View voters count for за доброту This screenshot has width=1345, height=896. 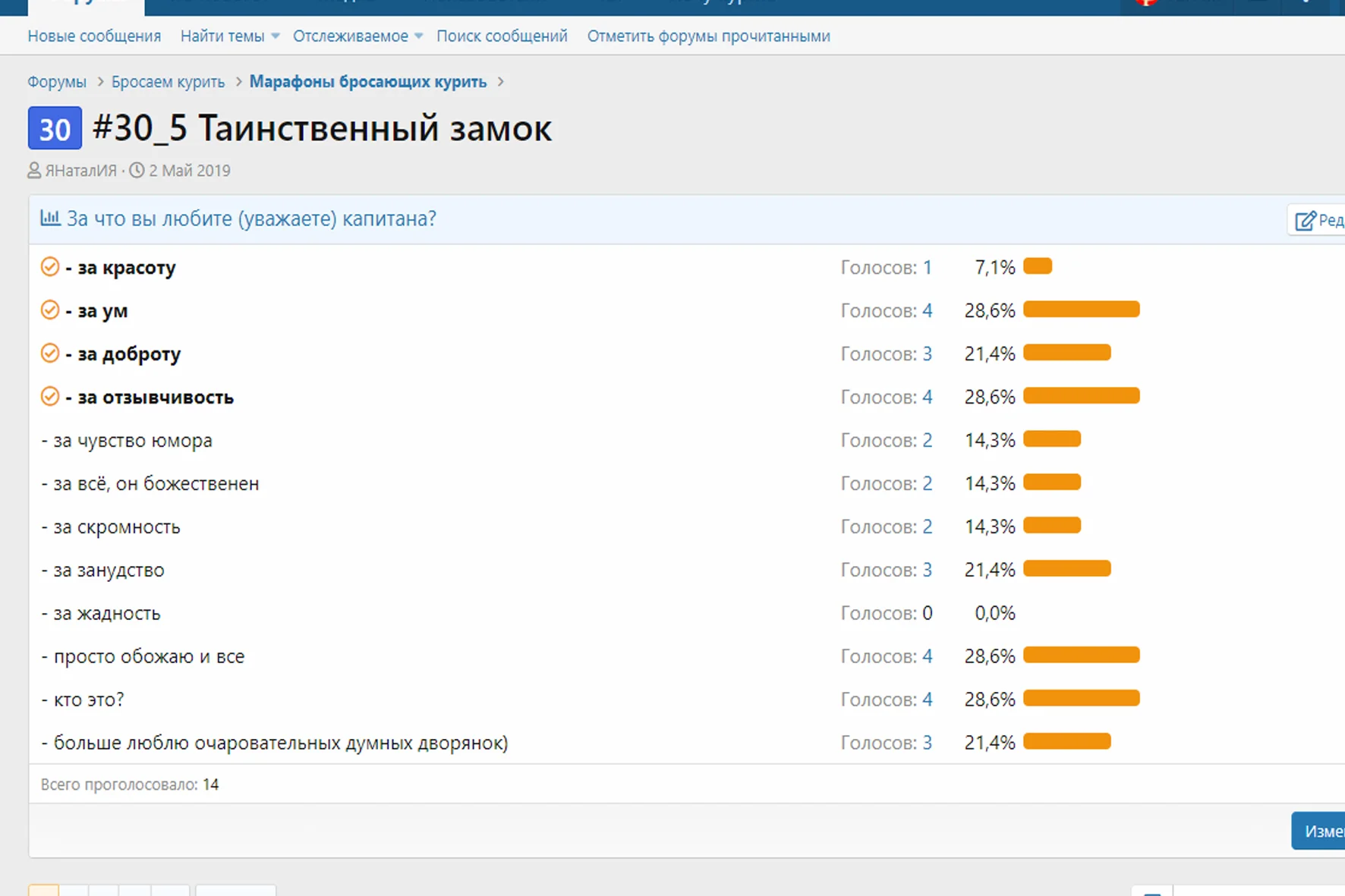927,354
